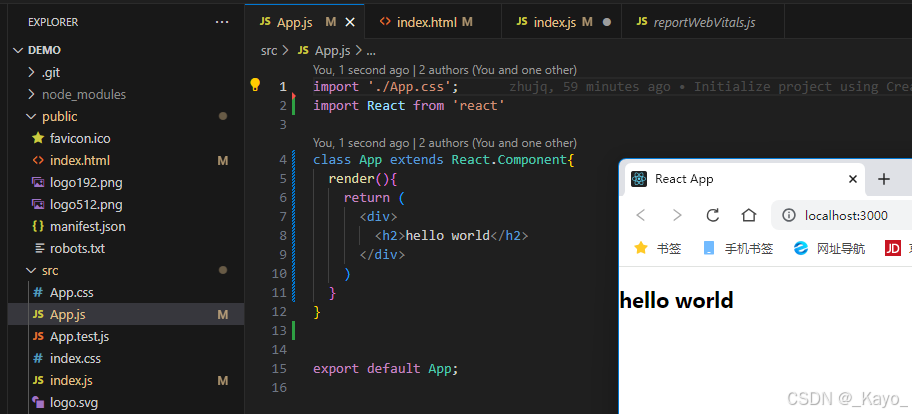Open new browser tab with plus
This screenshot has height=414, width=912.
[x=884, y=179]
